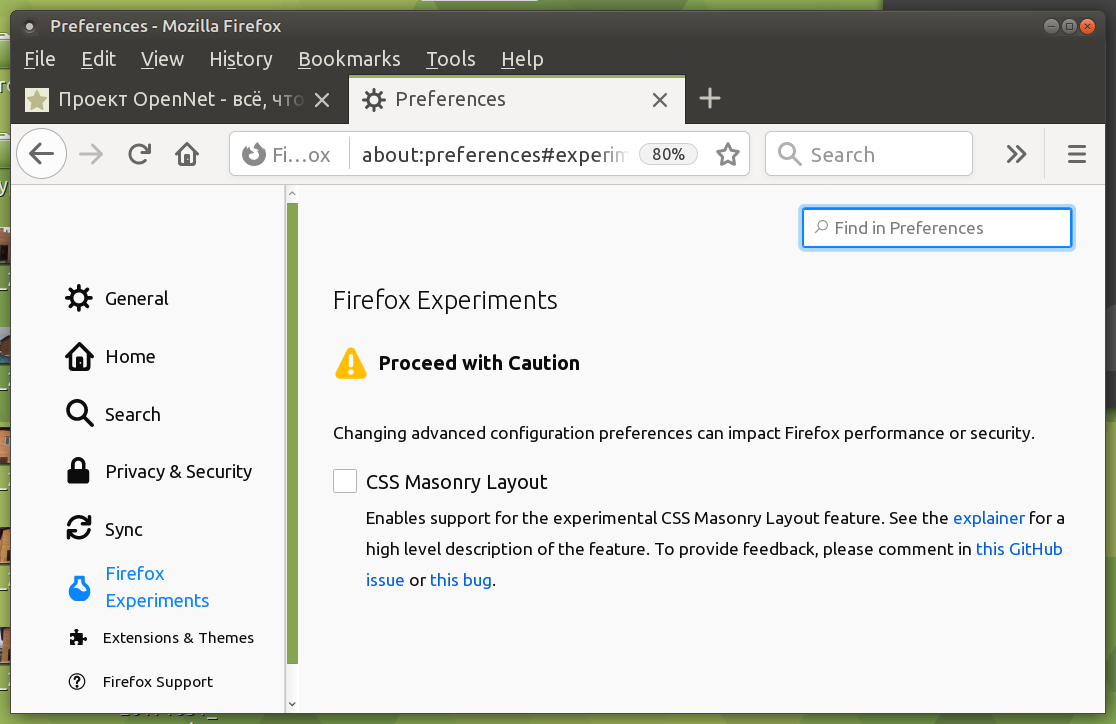Open Privacy & Security settings

click(x=178, y=472)
